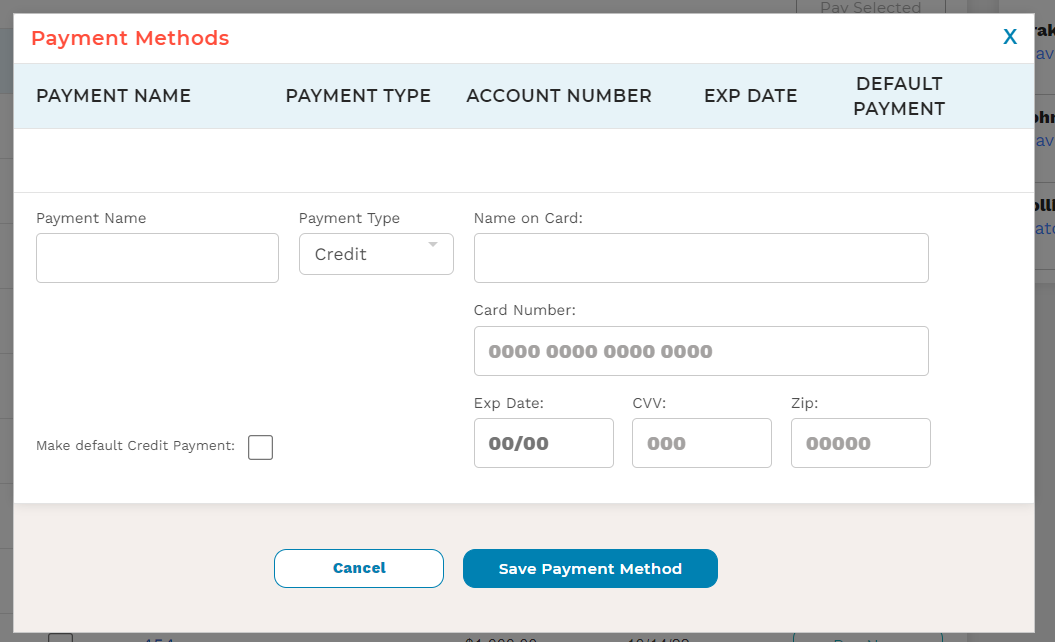This screenshot has width=1055, height=642.
Task: Select the PAYMENT TYPE column header
Action: coord(358,96)
